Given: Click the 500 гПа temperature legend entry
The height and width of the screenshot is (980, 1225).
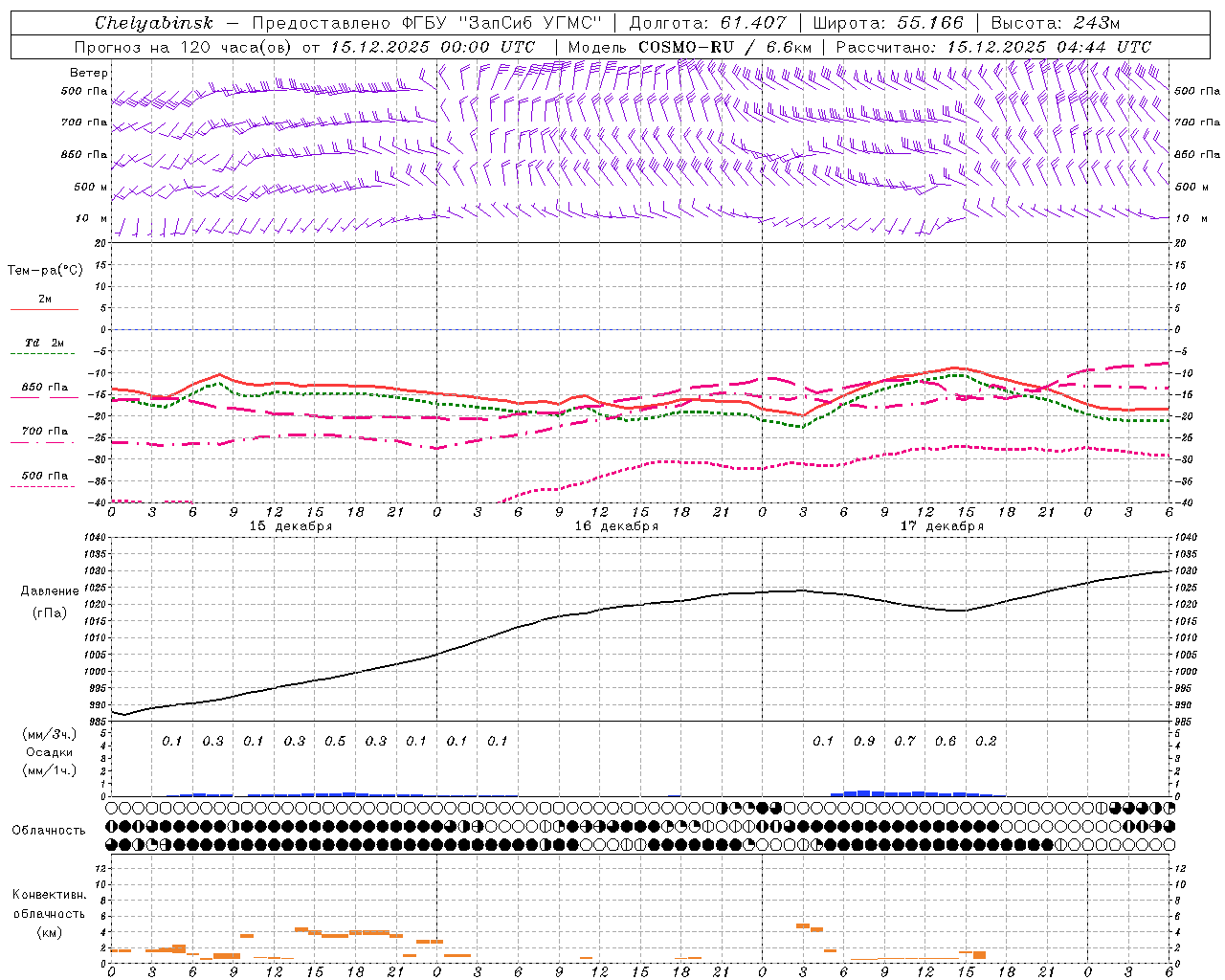Looking at the screenshot, I should click(x=44, y=476).
